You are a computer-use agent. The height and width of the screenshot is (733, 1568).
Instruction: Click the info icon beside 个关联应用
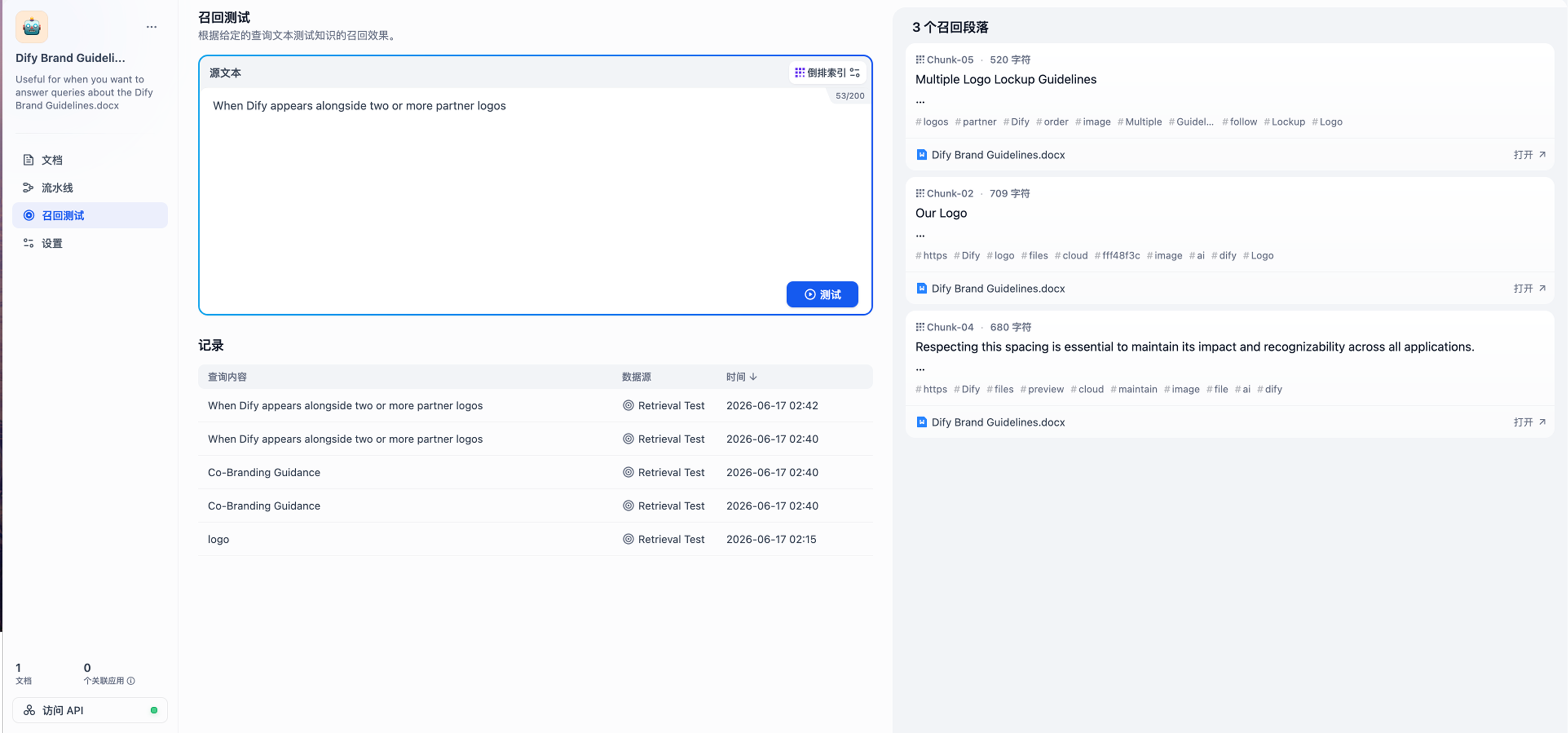131,681
